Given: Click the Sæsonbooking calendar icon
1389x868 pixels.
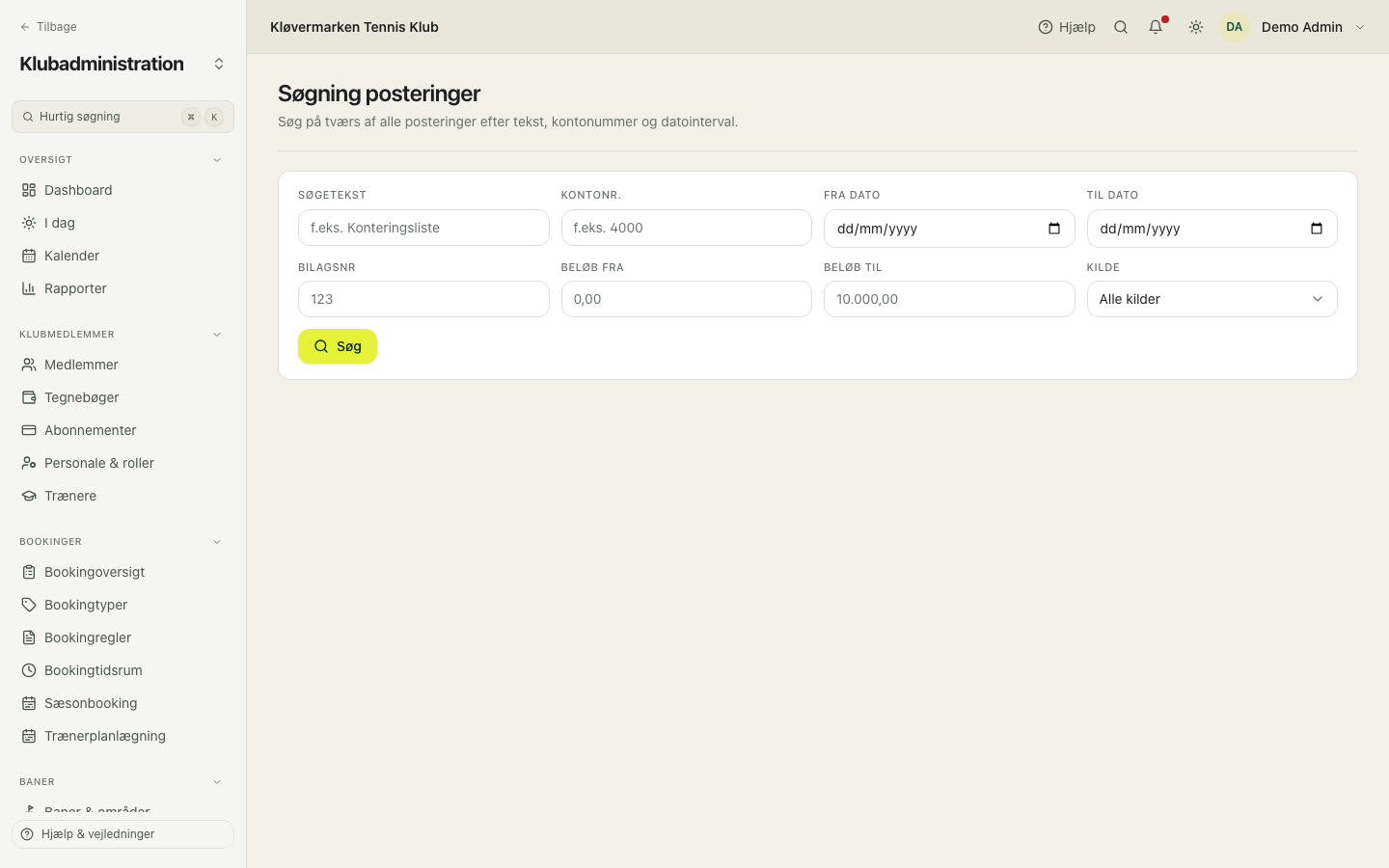Looking at the screenshot, I should coord(29,703).
